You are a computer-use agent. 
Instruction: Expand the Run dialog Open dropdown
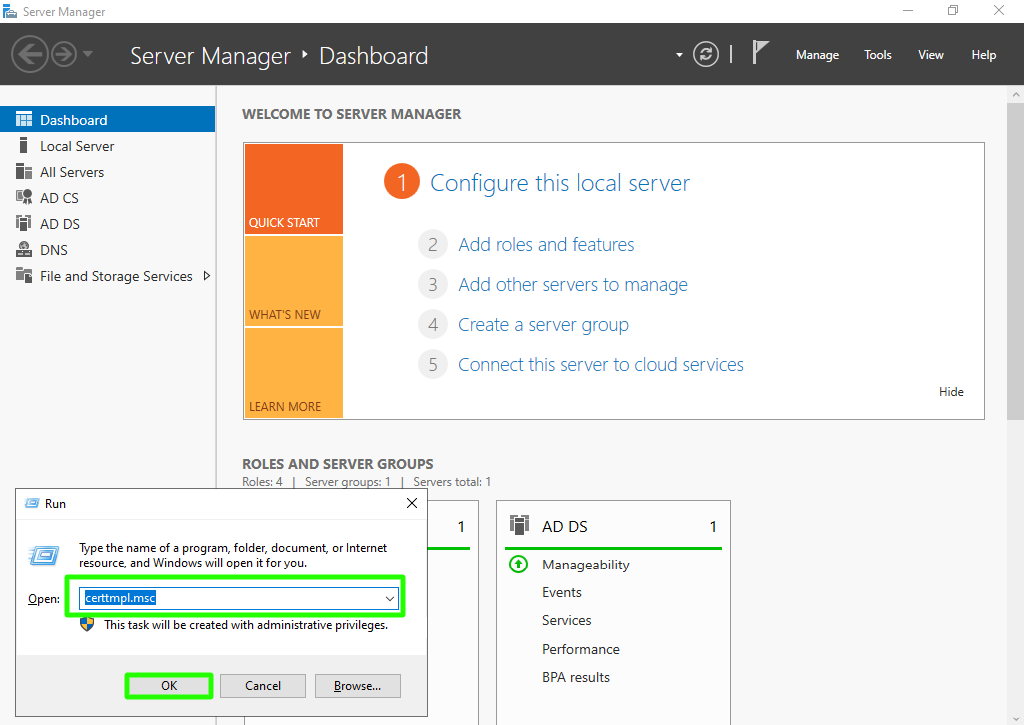pos(389,598)
